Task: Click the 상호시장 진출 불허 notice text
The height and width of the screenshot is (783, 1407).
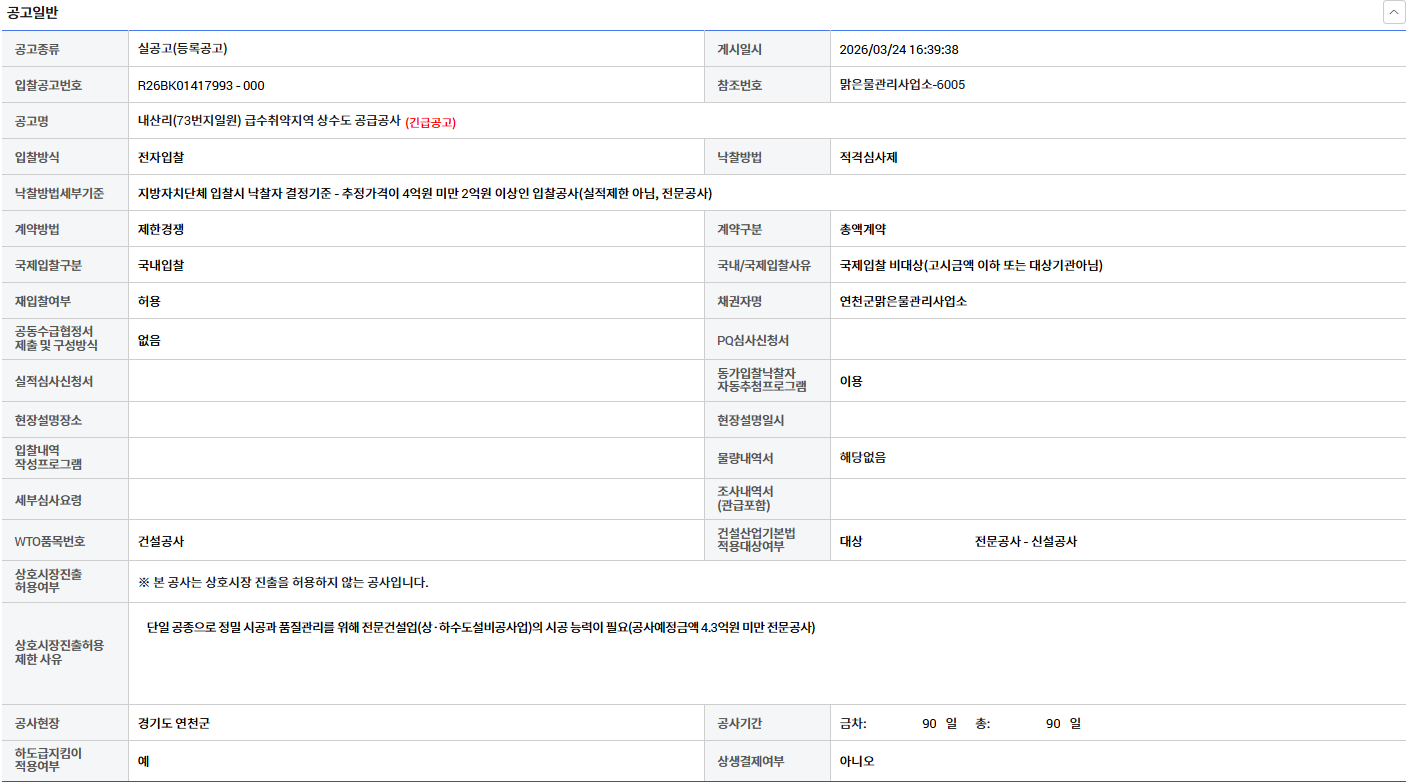Action: (283, 582)
